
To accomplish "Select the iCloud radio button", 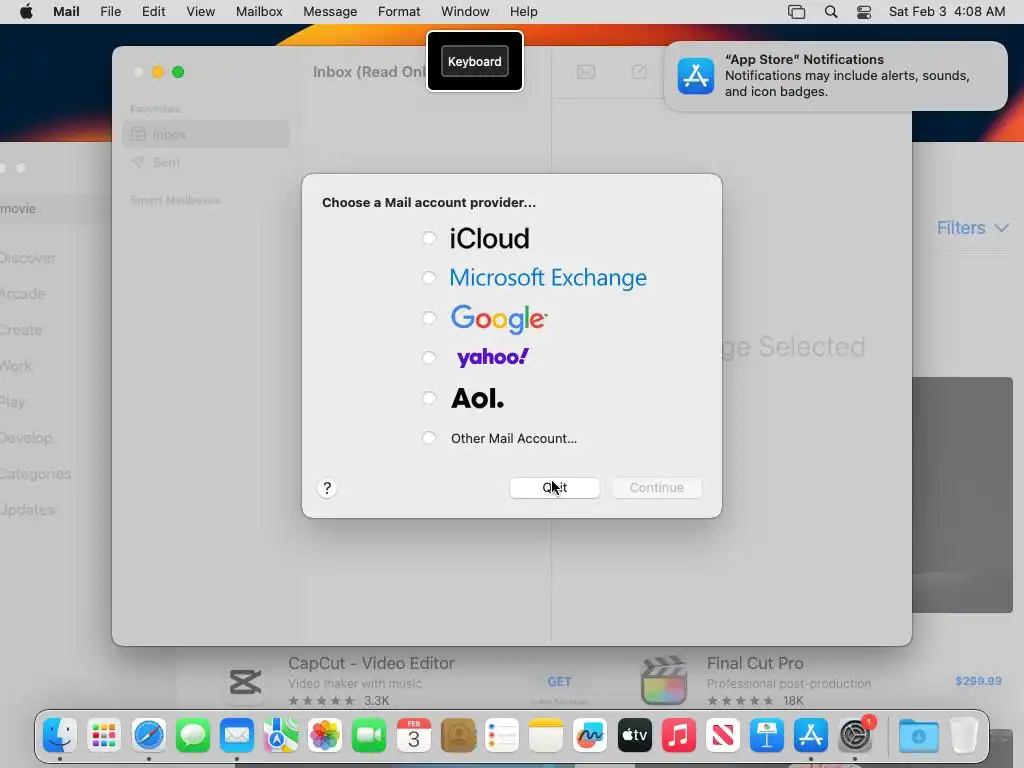I will (x=428, y=238).
